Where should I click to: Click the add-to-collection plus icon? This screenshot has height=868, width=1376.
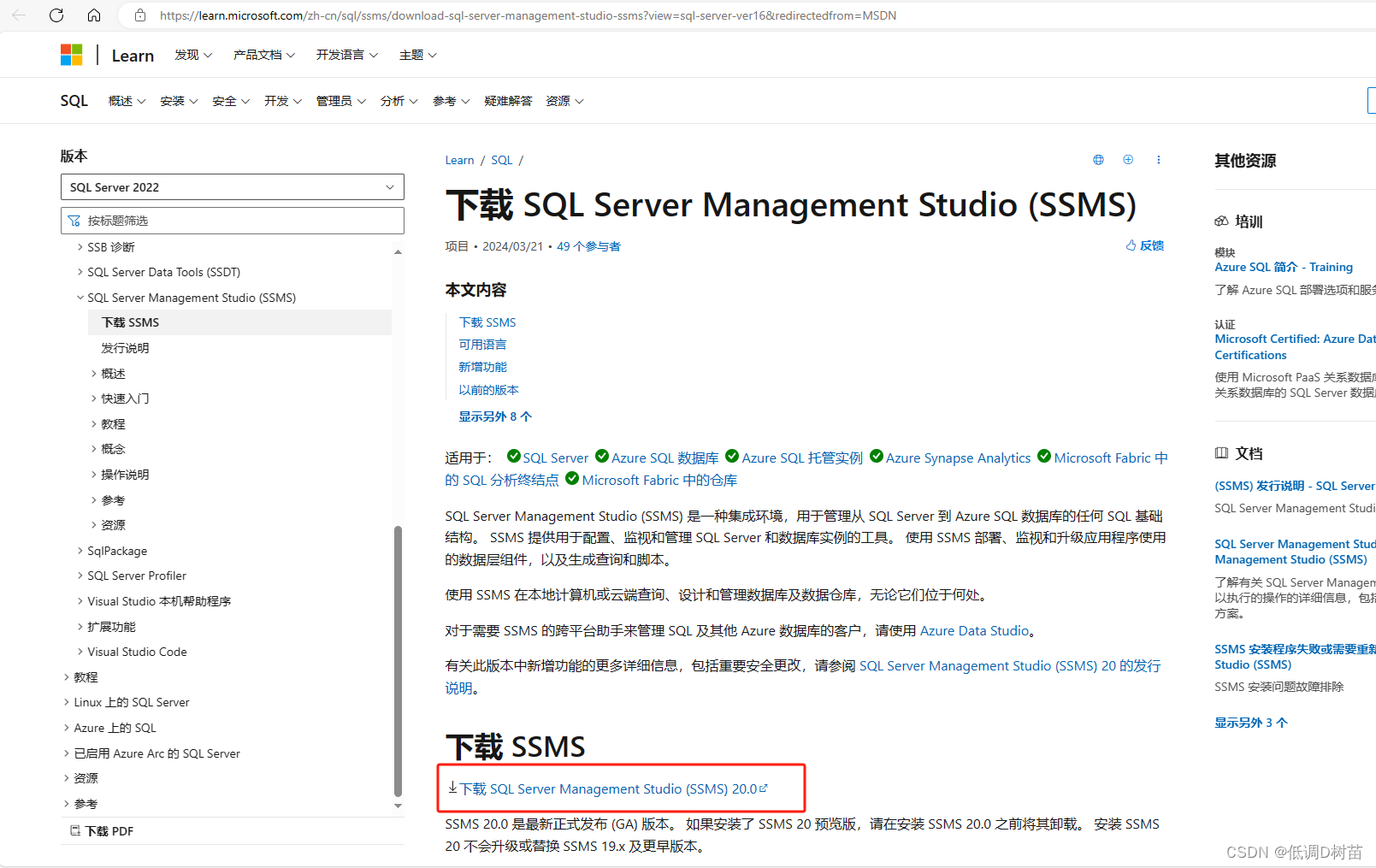[1128, 160]
